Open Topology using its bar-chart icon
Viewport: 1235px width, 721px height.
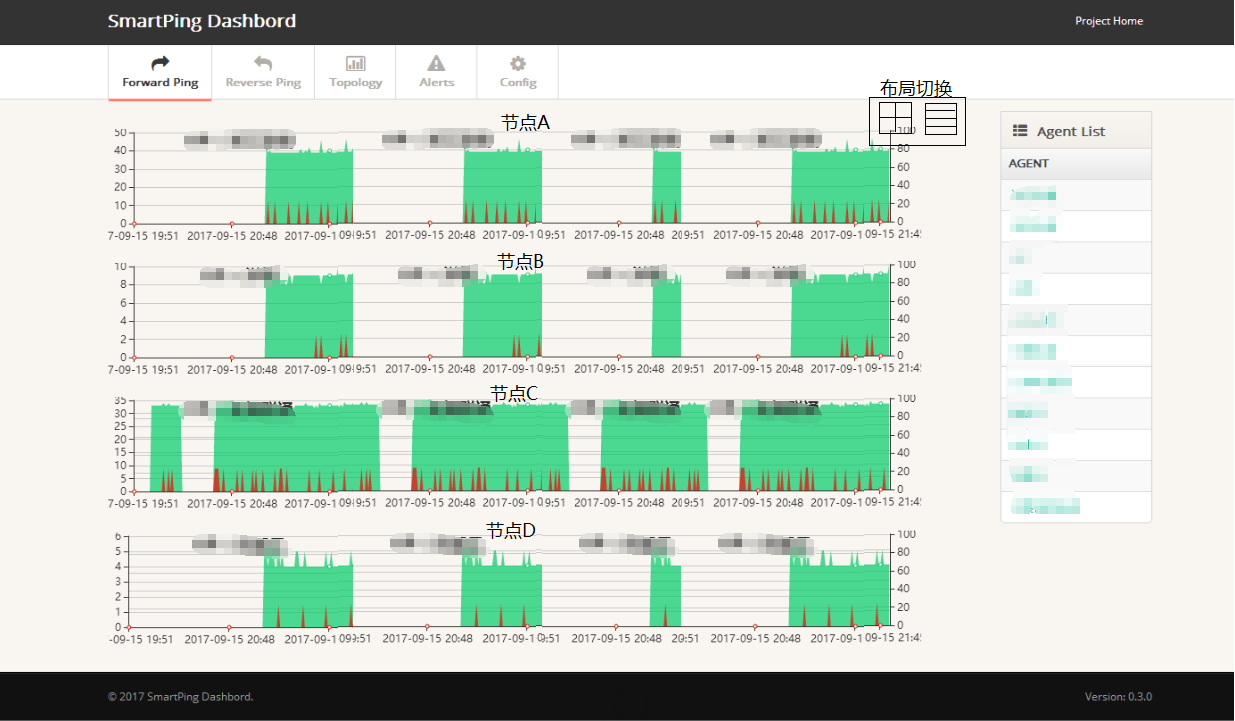click(x=355, y=60)
